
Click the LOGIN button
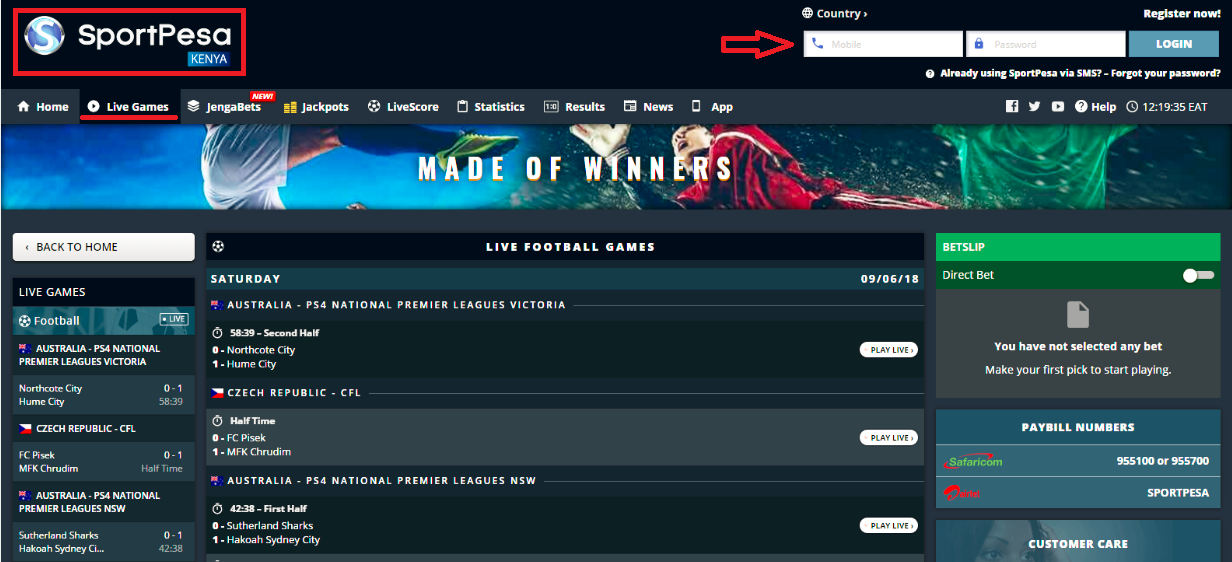[x=1174, y=44]
